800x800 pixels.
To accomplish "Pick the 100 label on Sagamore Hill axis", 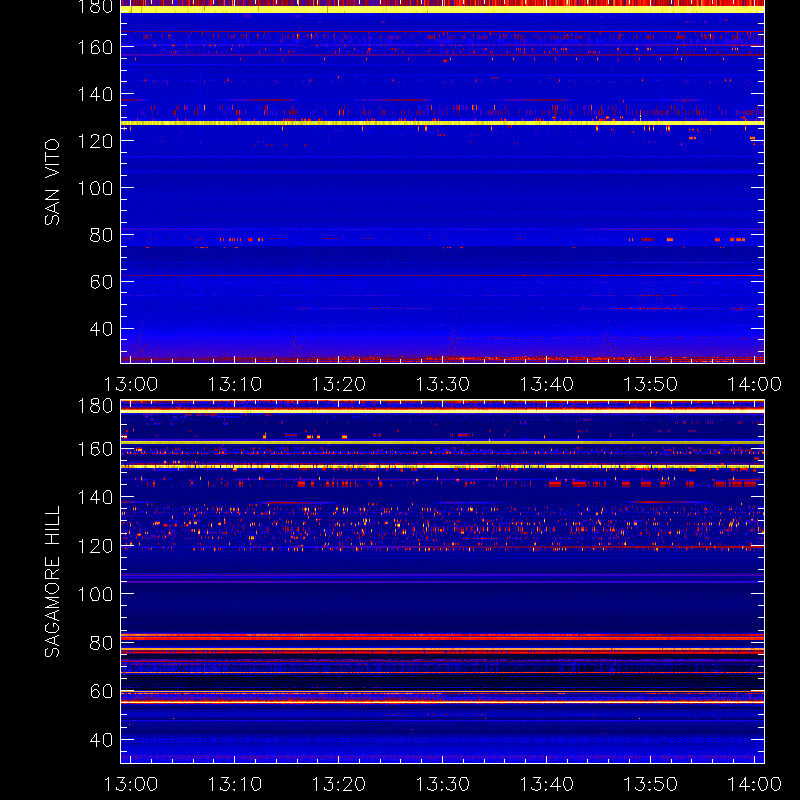I will (x=95, y=594).
